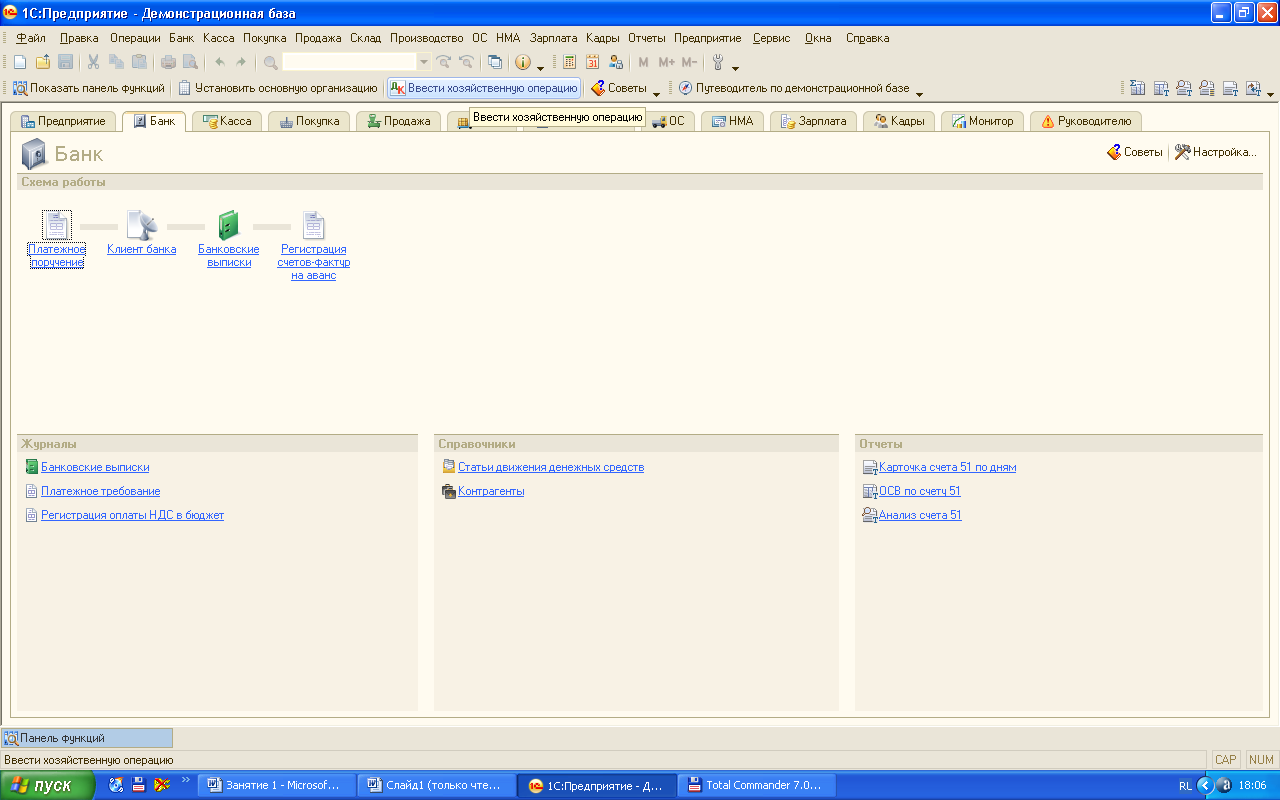The image size is (1280, 800).
Task: Click the user lock icon beside calendar
Action: point(615,62)
